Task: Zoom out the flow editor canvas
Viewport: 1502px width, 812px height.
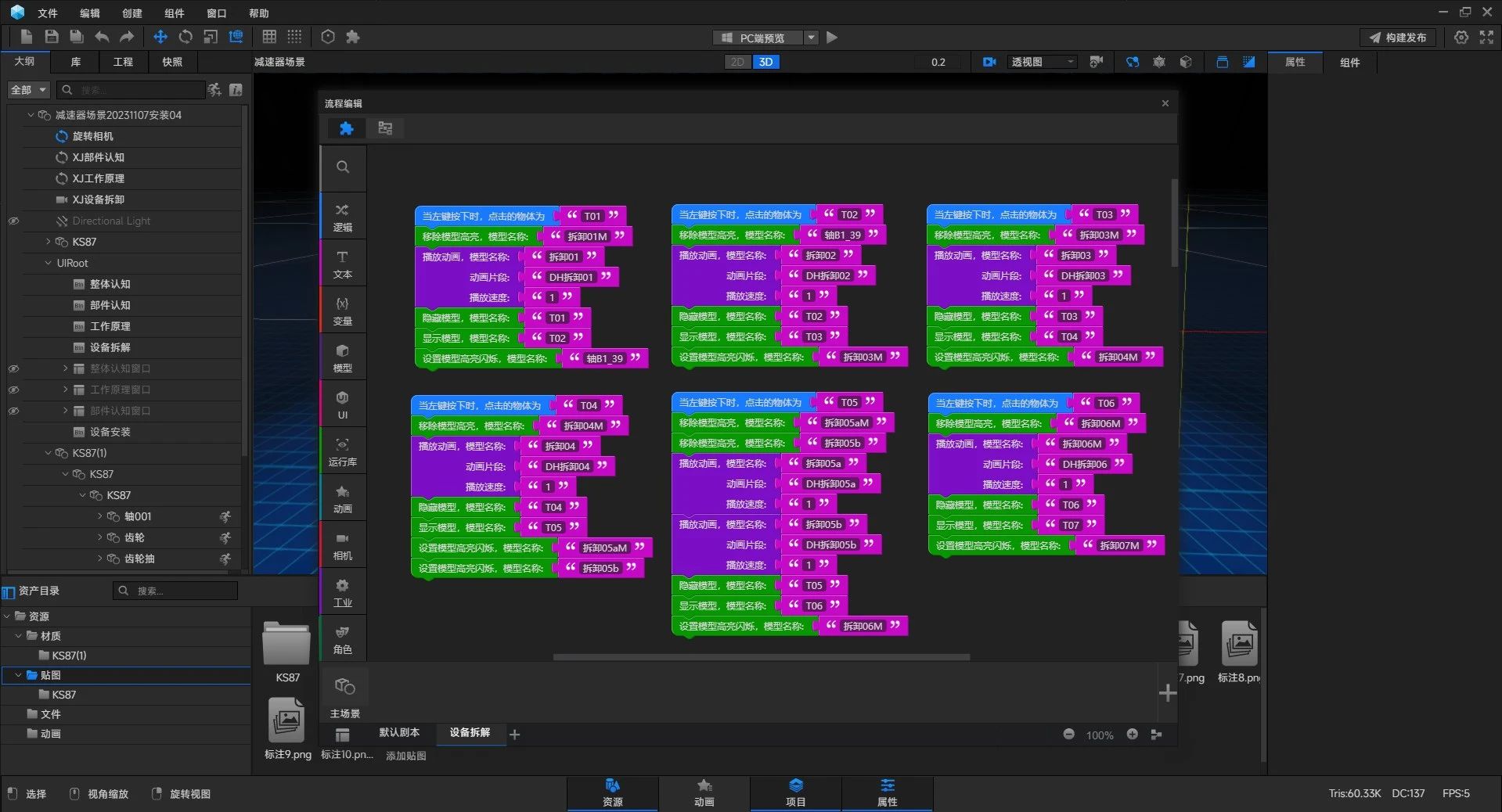Action: [1068, 735]
